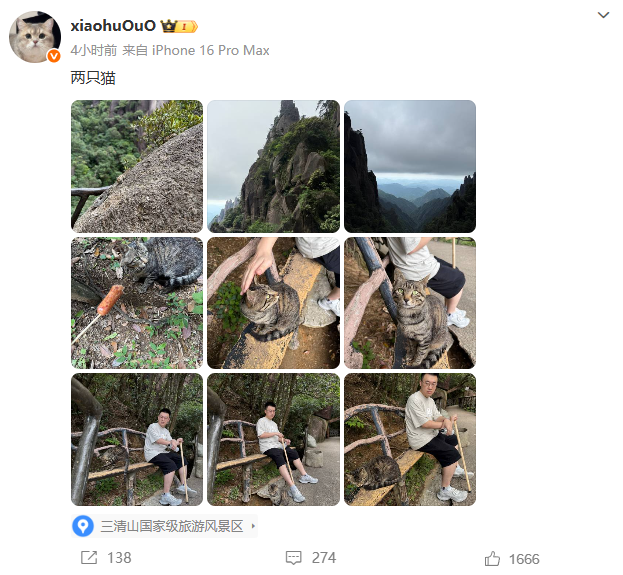The image size is (623, 575).
Task: Open the iPhone 16 Pro Max source link
Action: click(211, 50)
